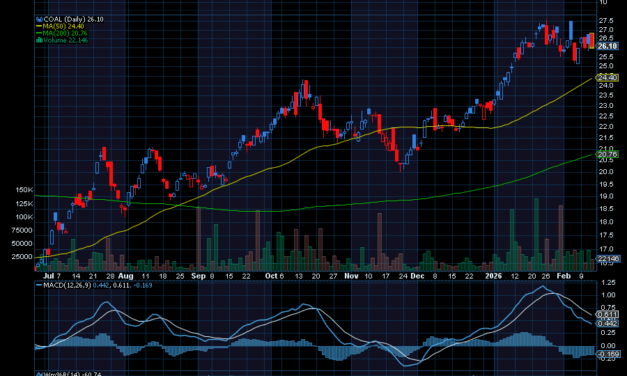The height and width of the screenshot is (376, 627).
Task: Click the Nov label on the date axis
Action: (351, 276)
